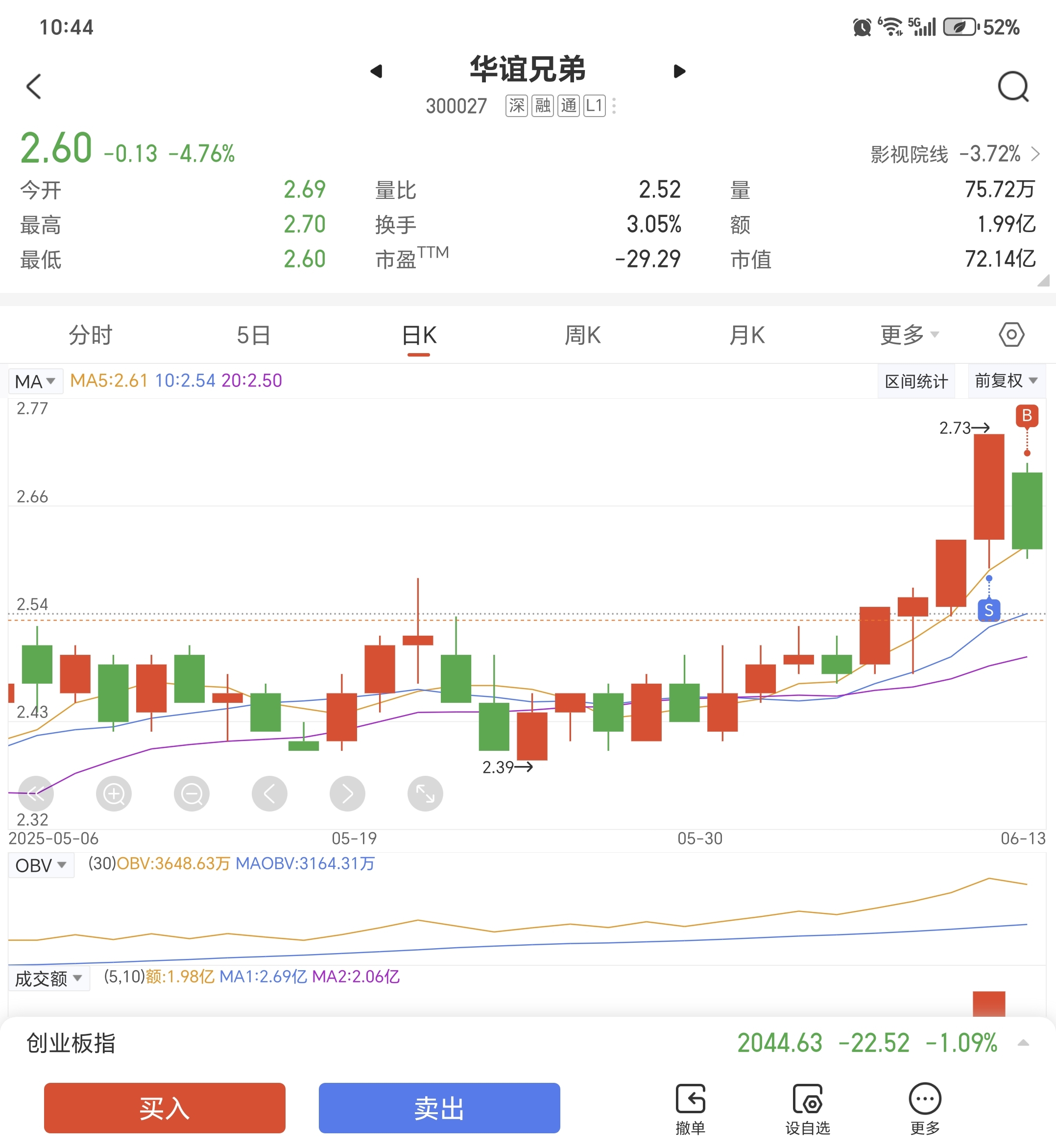
Task: Open the search magnifier icon
Action: coord(1013,86)
